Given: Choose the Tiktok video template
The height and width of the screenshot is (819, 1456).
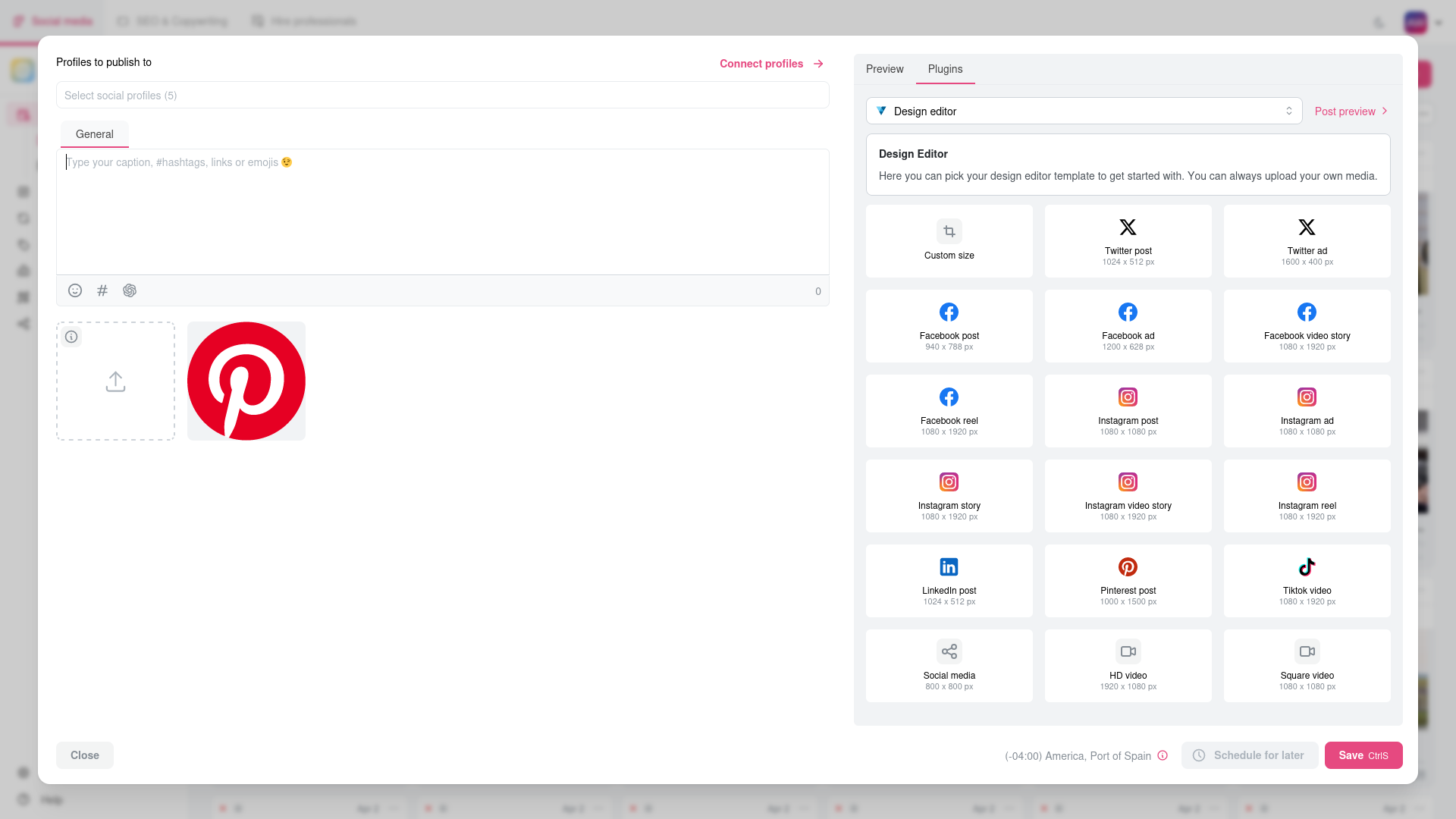Looking at the screenshot, I should 1307,581.
